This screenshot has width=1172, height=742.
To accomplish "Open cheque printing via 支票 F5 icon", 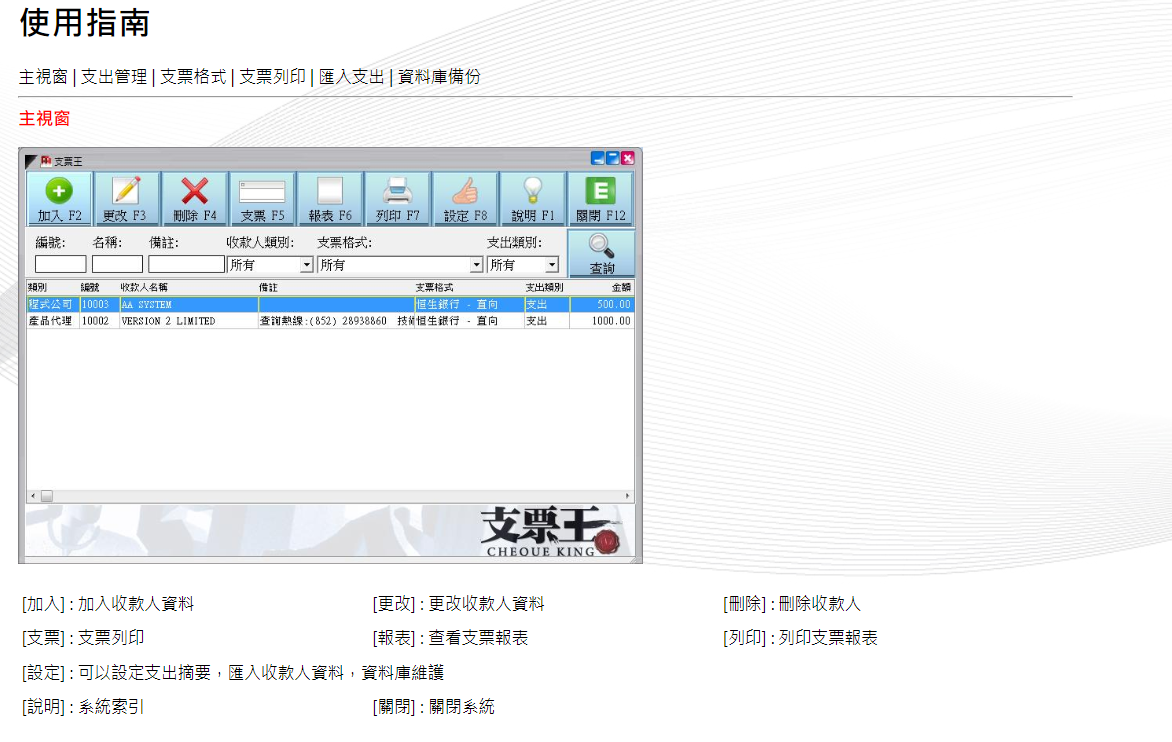I will point(262,197).
